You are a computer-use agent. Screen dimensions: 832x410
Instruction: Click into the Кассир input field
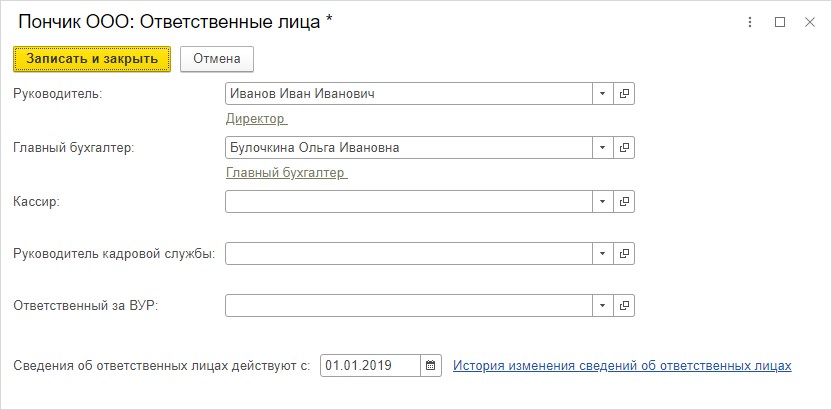pyautogui.click(x=409, y=202)
